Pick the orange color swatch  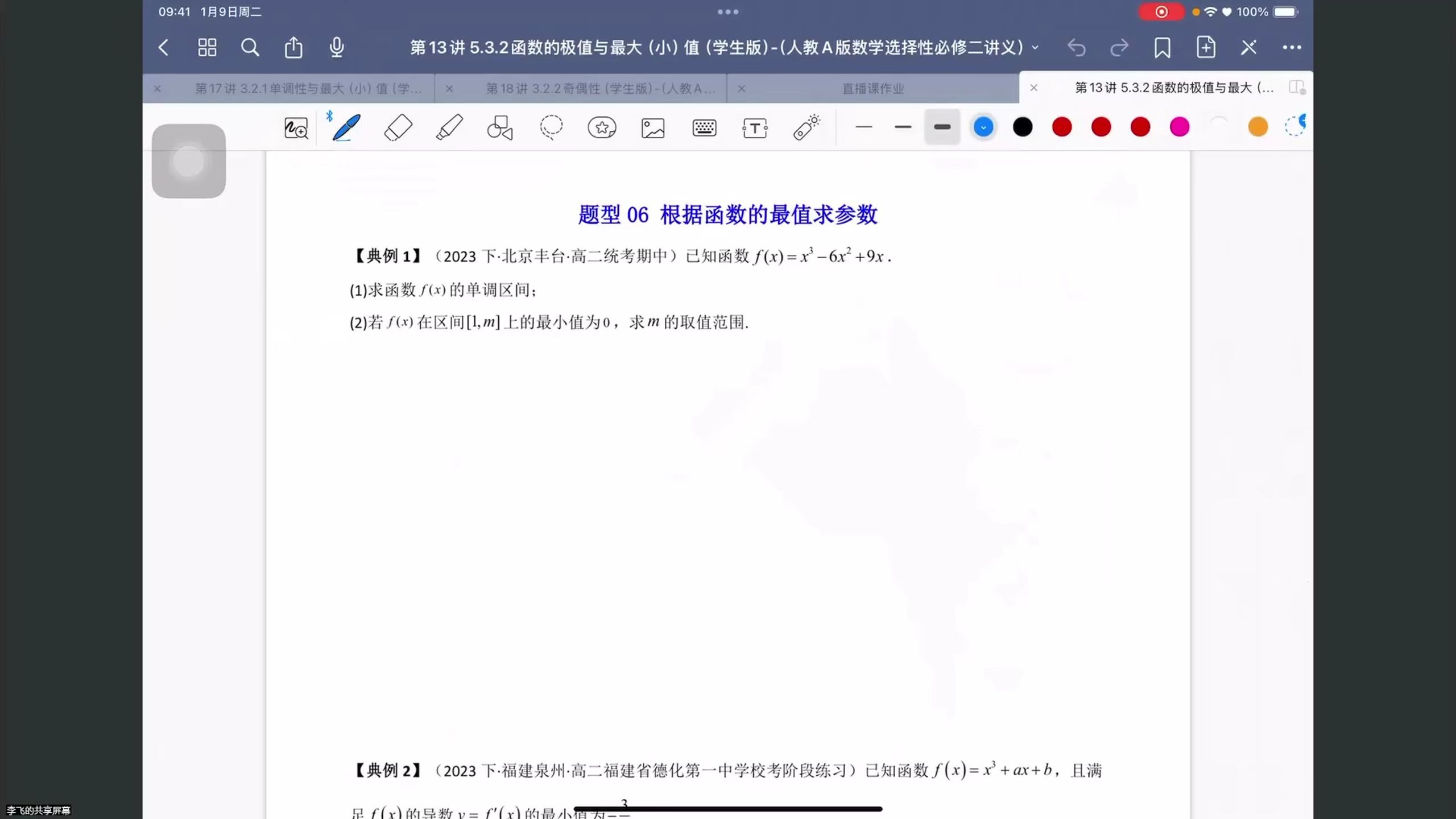click(1258, 127)
